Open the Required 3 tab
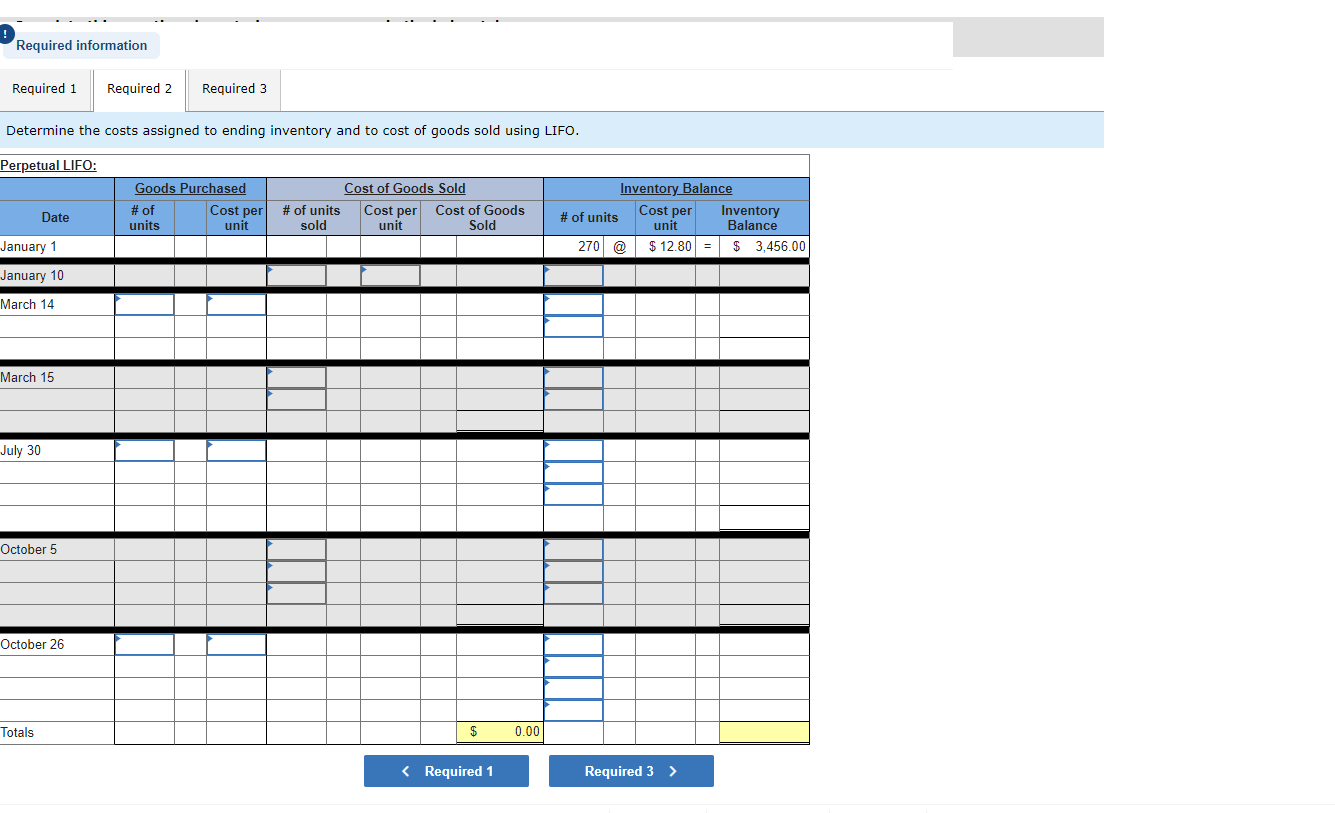1335x813 pixels. tap(234, 89)
